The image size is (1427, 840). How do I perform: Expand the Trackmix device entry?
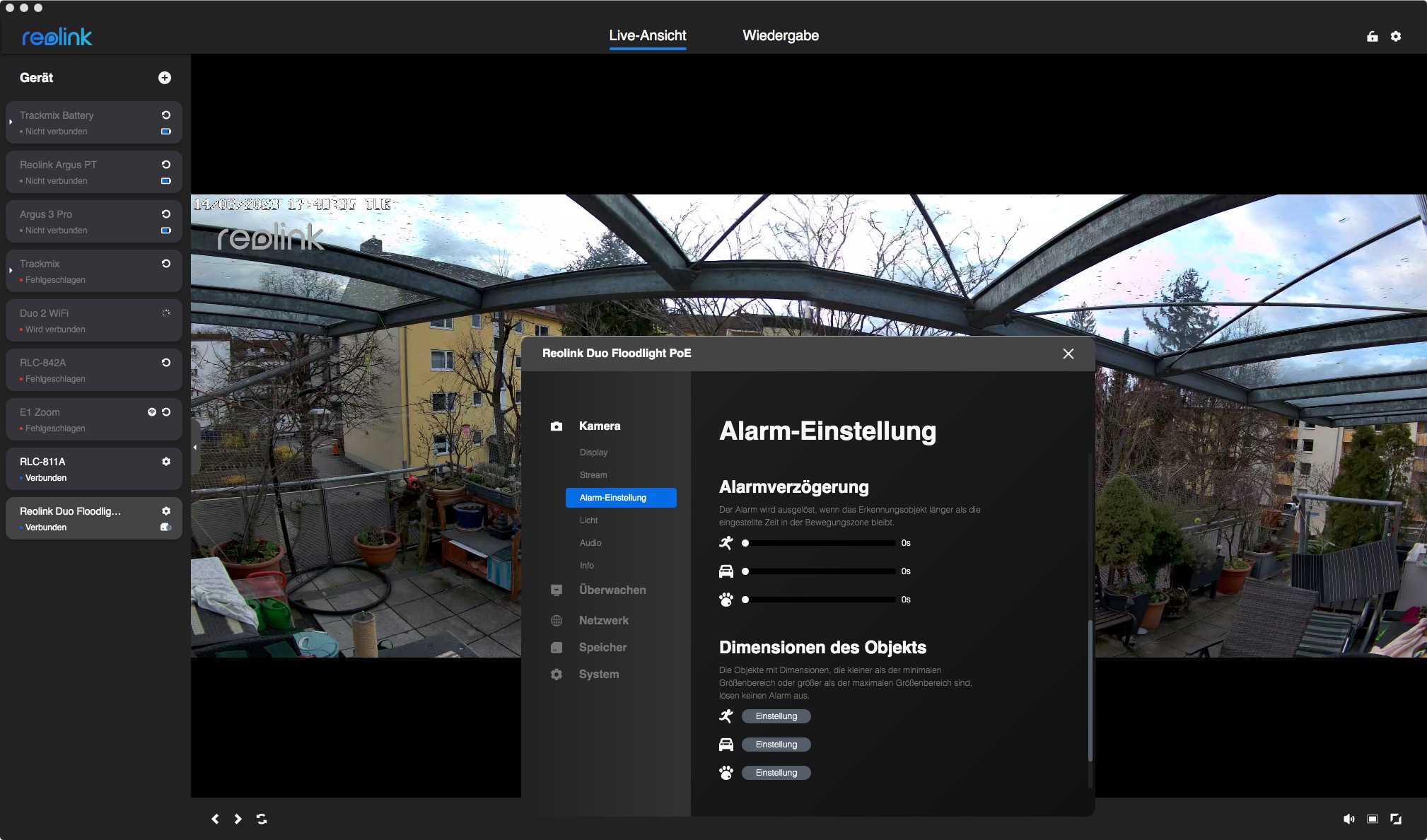coord(11,271)
